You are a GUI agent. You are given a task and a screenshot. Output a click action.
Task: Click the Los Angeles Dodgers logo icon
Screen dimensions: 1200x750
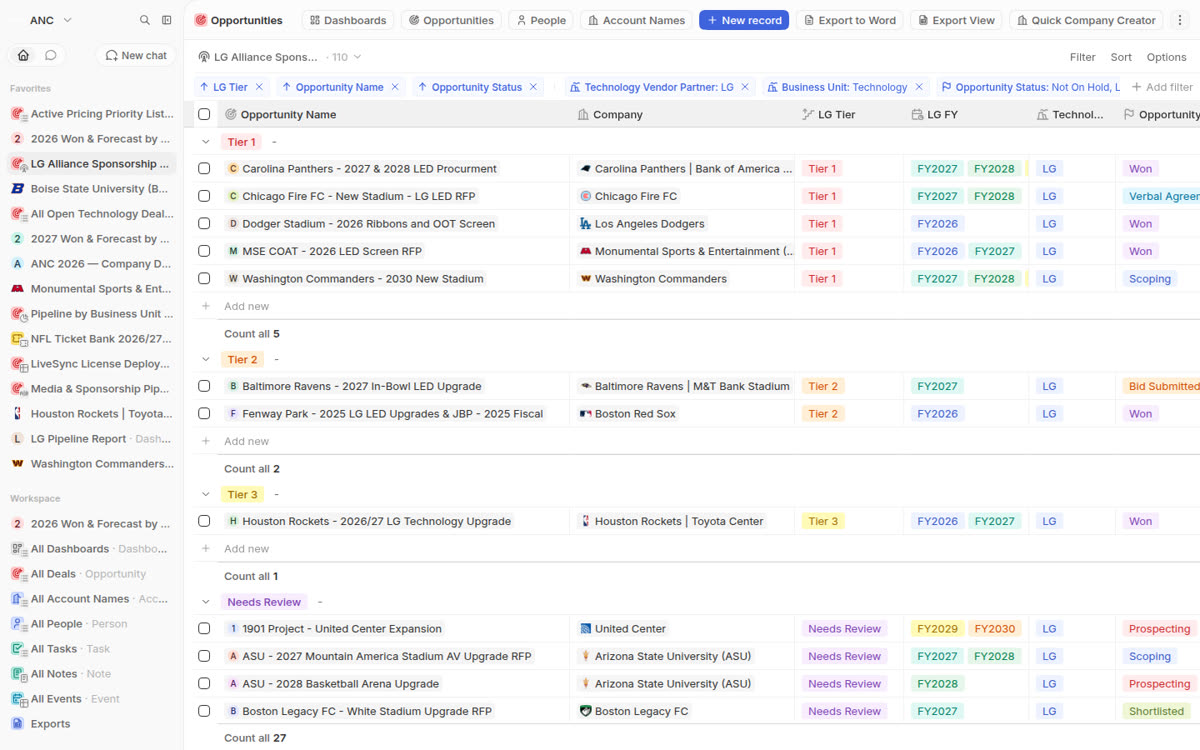click(x=586, y=224)
